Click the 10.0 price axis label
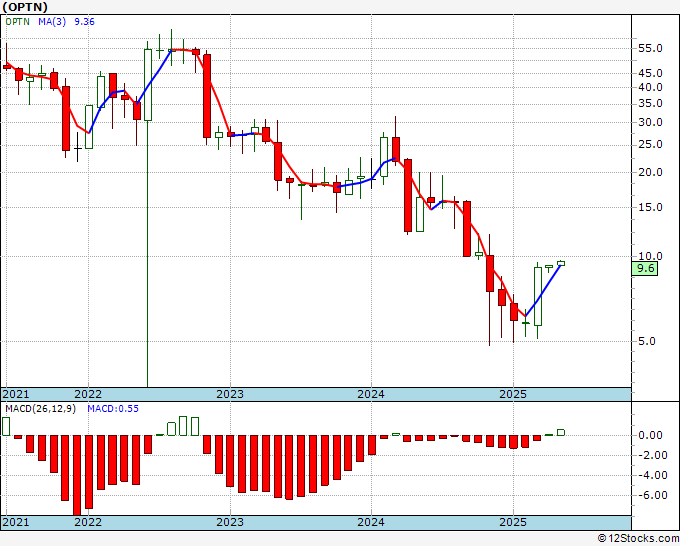The width and height of the screenshot is (680, 546). click(x=651, y=256)
